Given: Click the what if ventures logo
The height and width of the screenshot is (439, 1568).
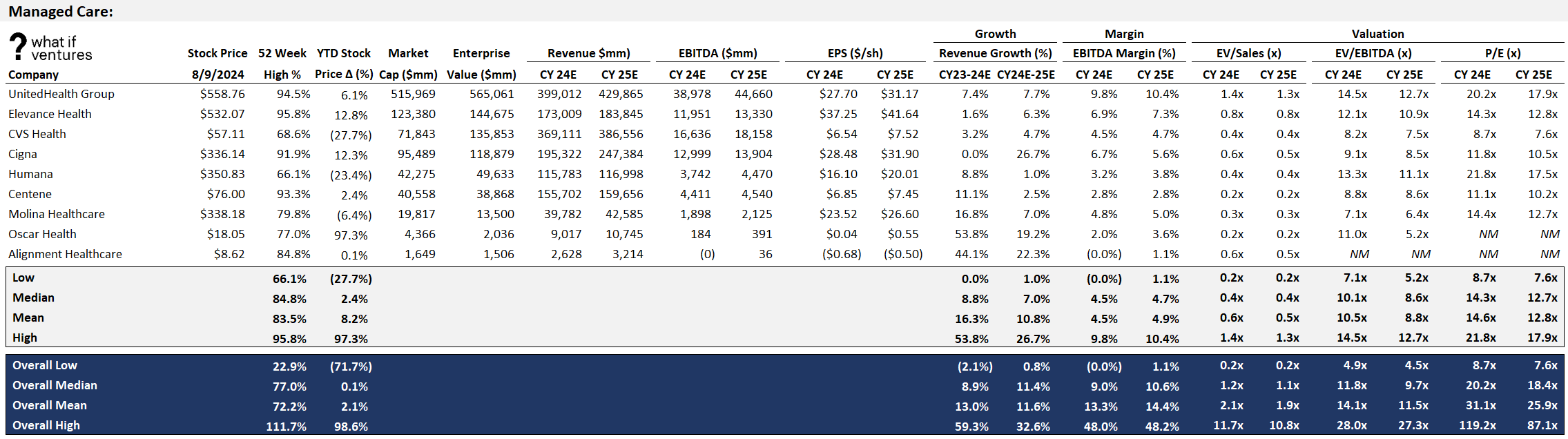Looking at the screenshot, I should 50,48.
